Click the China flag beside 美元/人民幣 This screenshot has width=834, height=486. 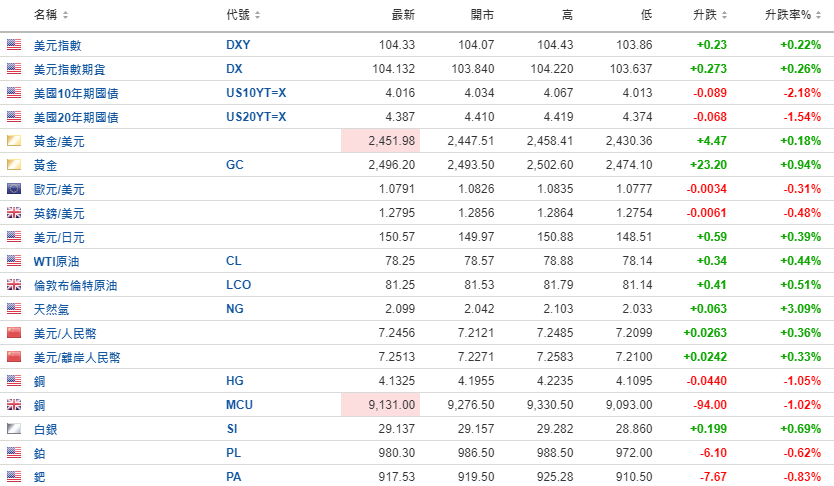point(13,333)
